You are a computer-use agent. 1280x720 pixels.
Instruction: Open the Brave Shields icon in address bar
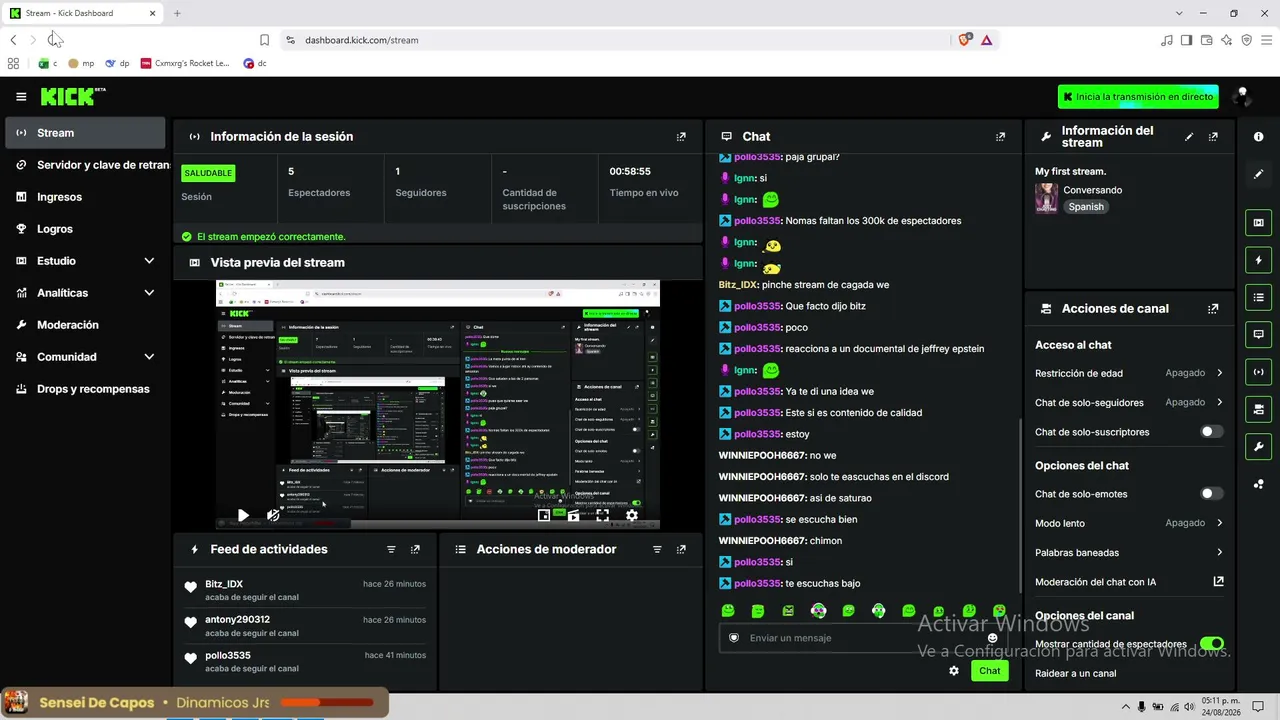[964, 40]
